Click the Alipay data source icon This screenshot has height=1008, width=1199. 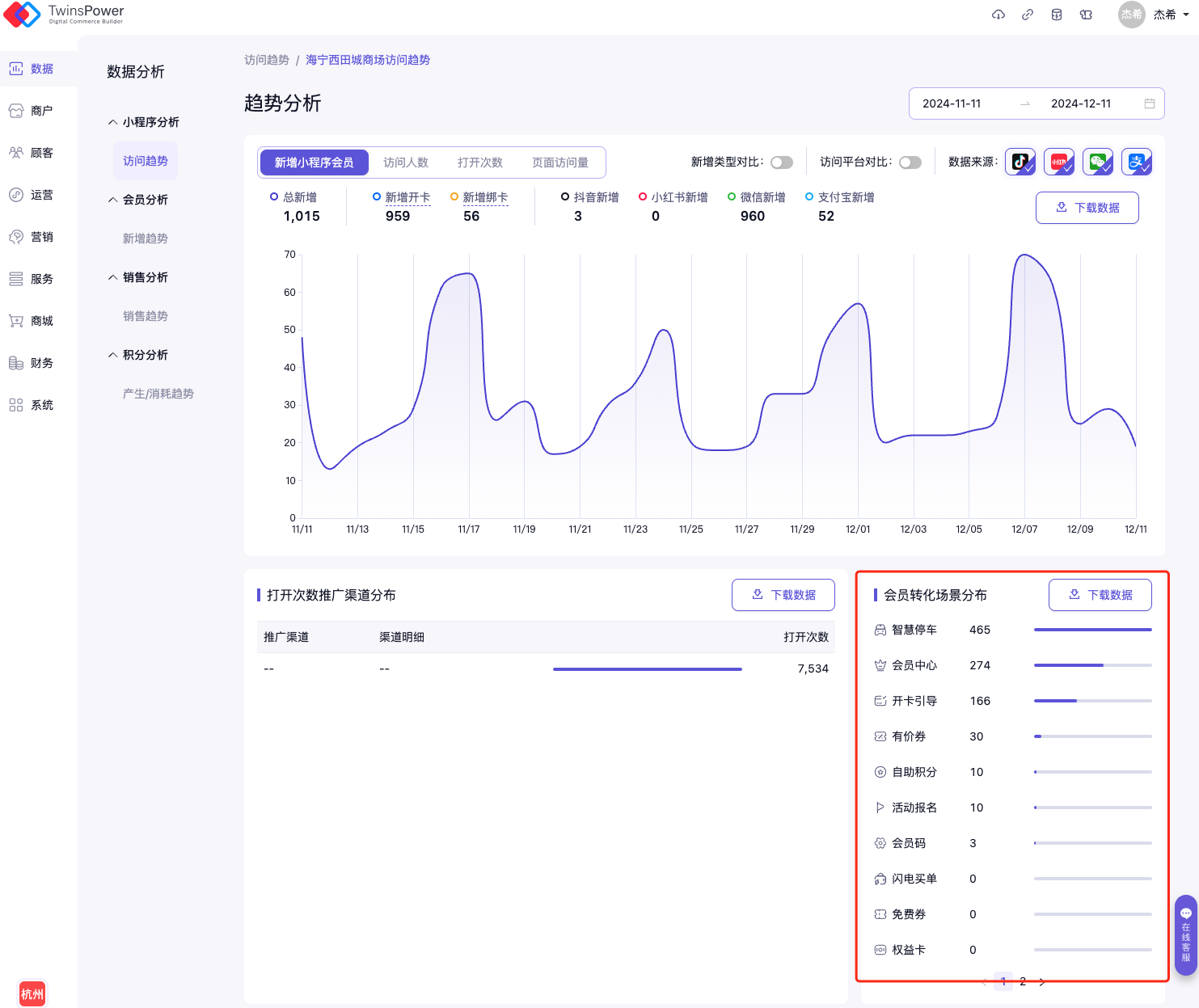1137,162
